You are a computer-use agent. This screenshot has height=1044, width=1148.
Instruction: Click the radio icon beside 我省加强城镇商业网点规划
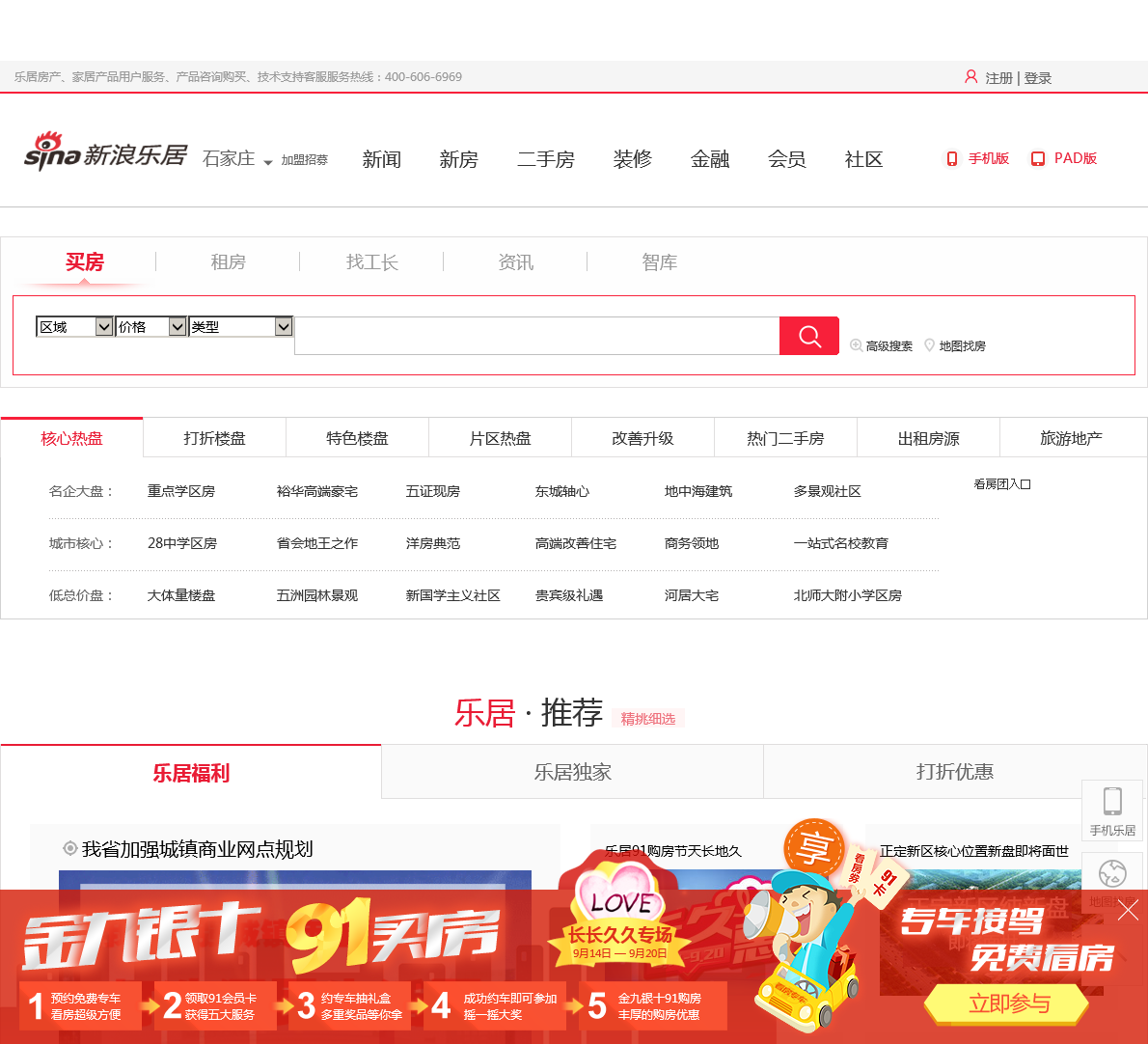pos(70,848)
